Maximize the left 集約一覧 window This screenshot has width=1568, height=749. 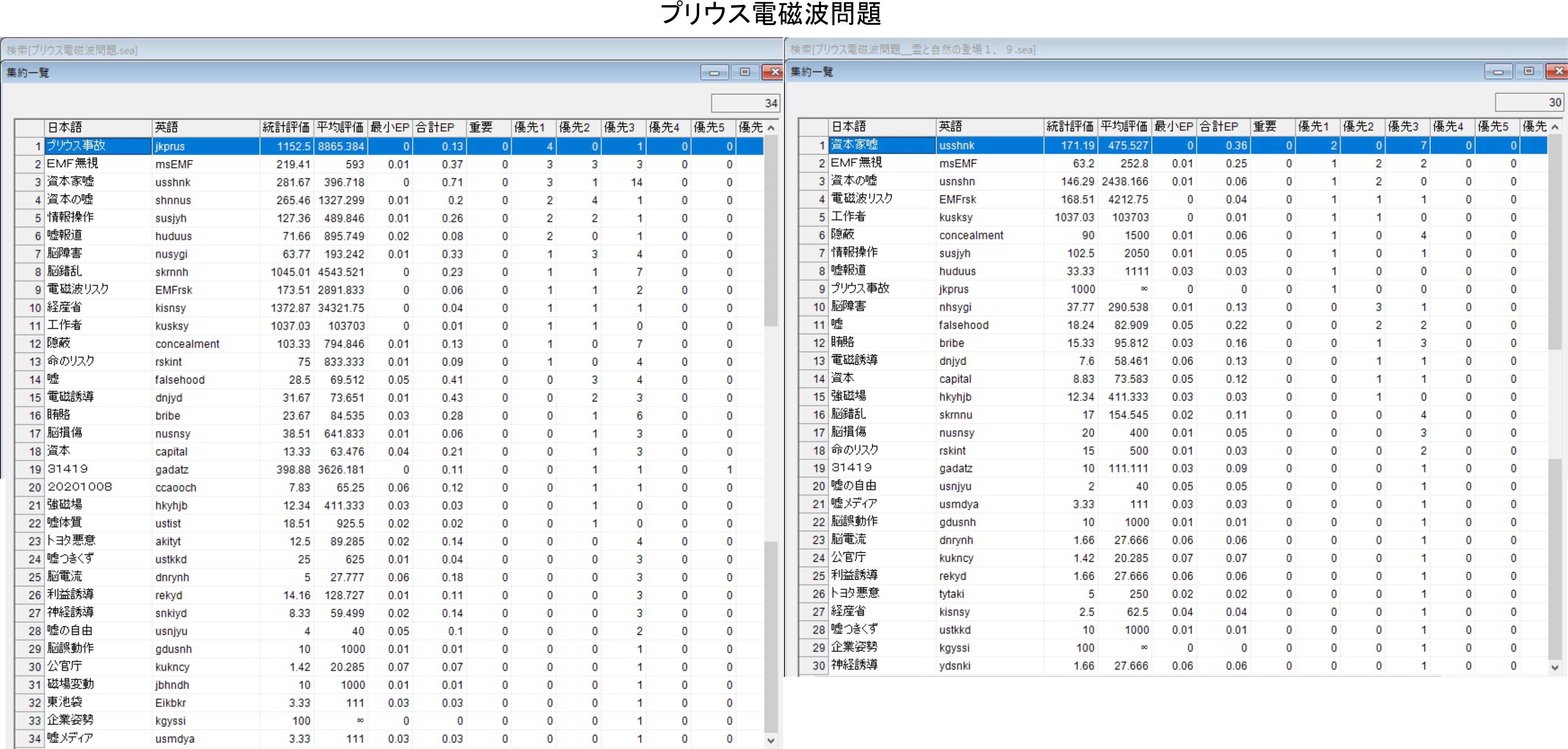[745, 73]
